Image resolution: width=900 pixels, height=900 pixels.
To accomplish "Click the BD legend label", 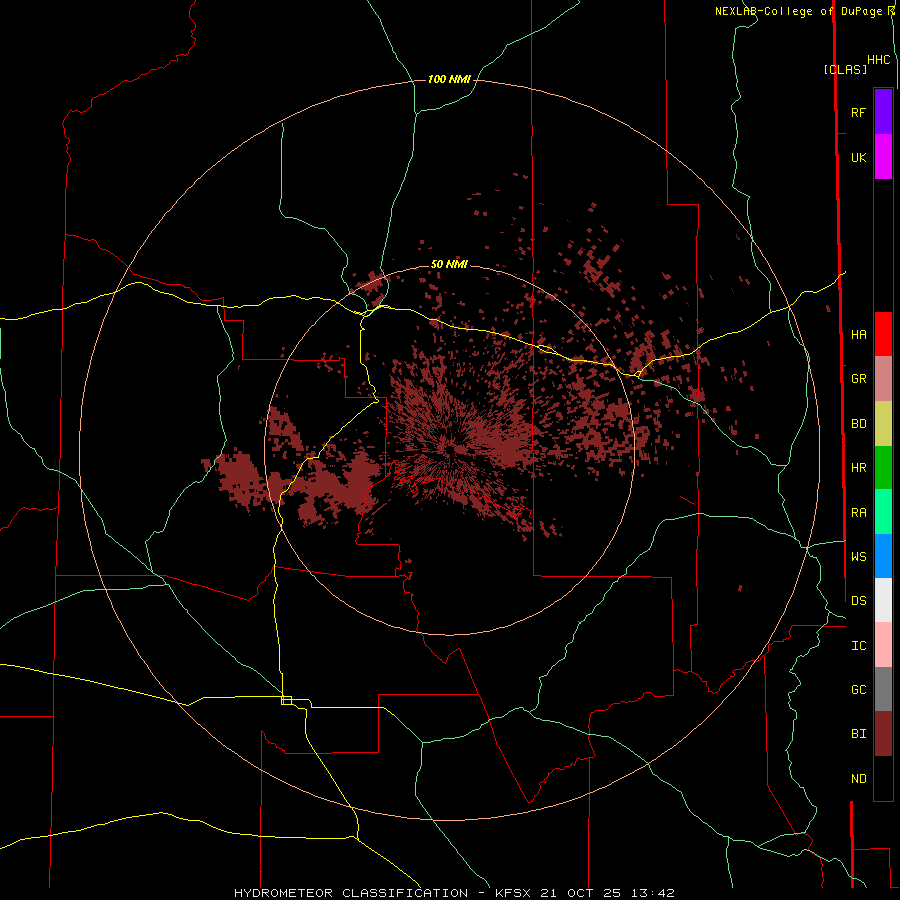I will click(x=859, y=424).
